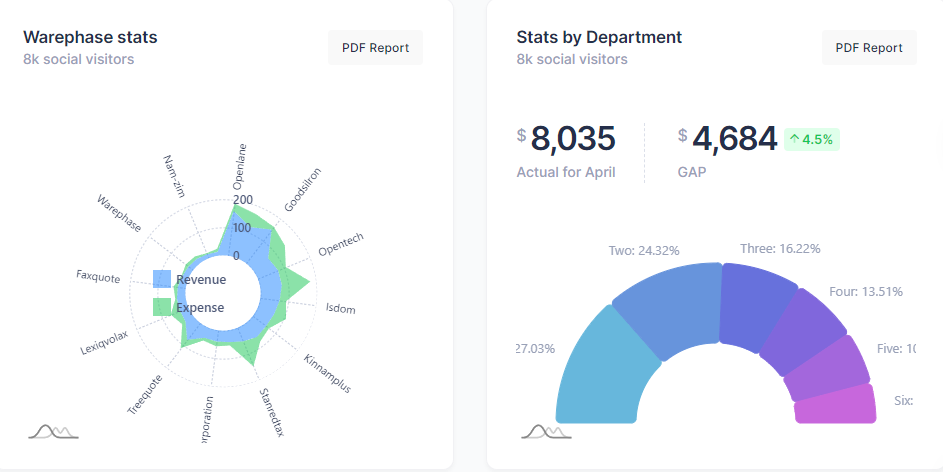
Task: Click the Stats by Department heading
Action: tap(599, 37)
